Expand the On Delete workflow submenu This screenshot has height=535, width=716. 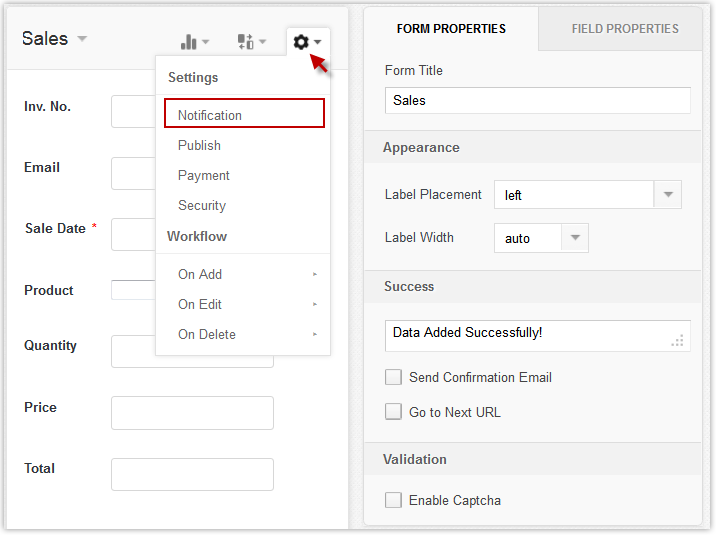pos(243,334)
